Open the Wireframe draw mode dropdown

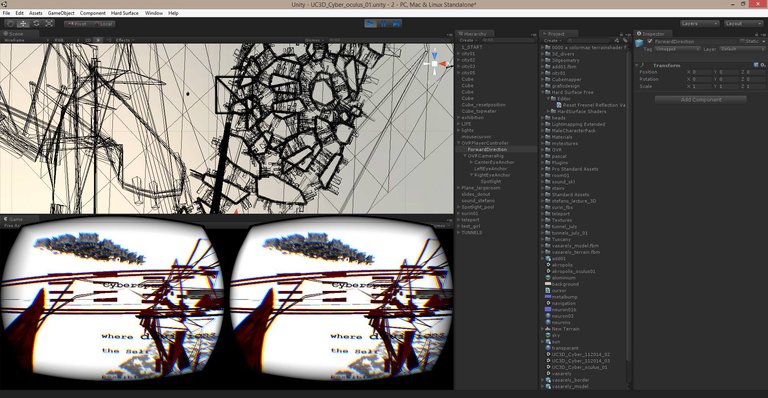[x=25, y=40]
